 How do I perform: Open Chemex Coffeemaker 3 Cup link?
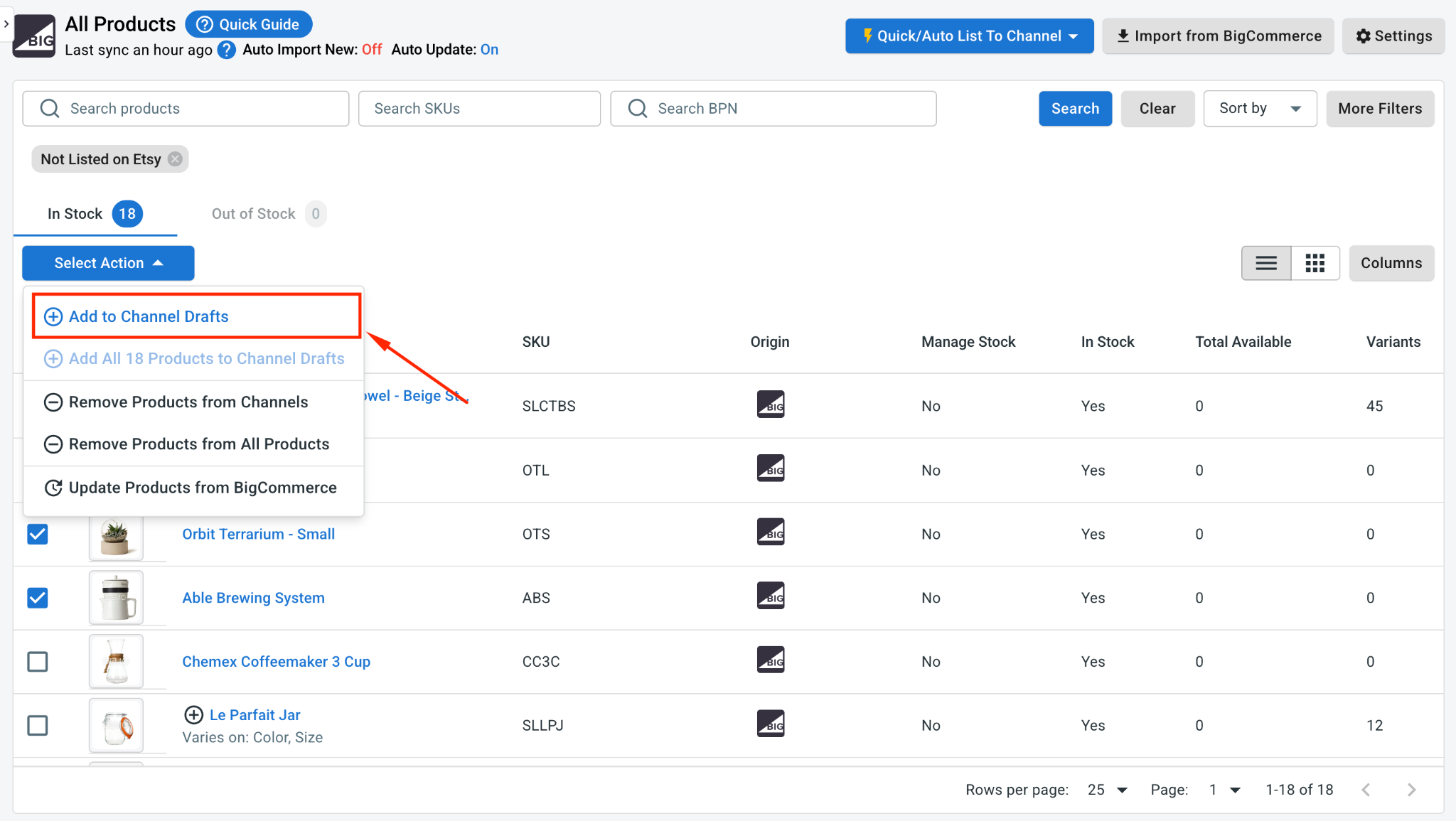click(x=276, y=662)
